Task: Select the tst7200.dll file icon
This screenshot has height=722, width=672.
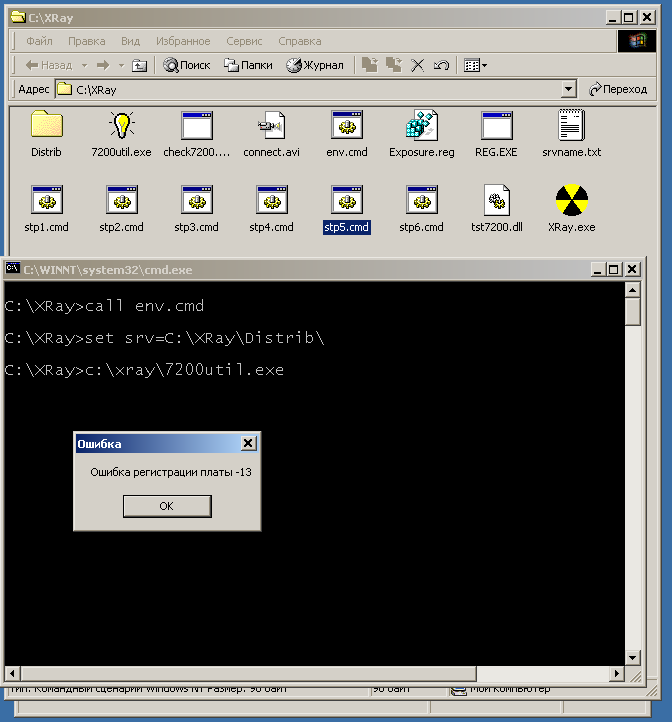Action: click(496, 201)
